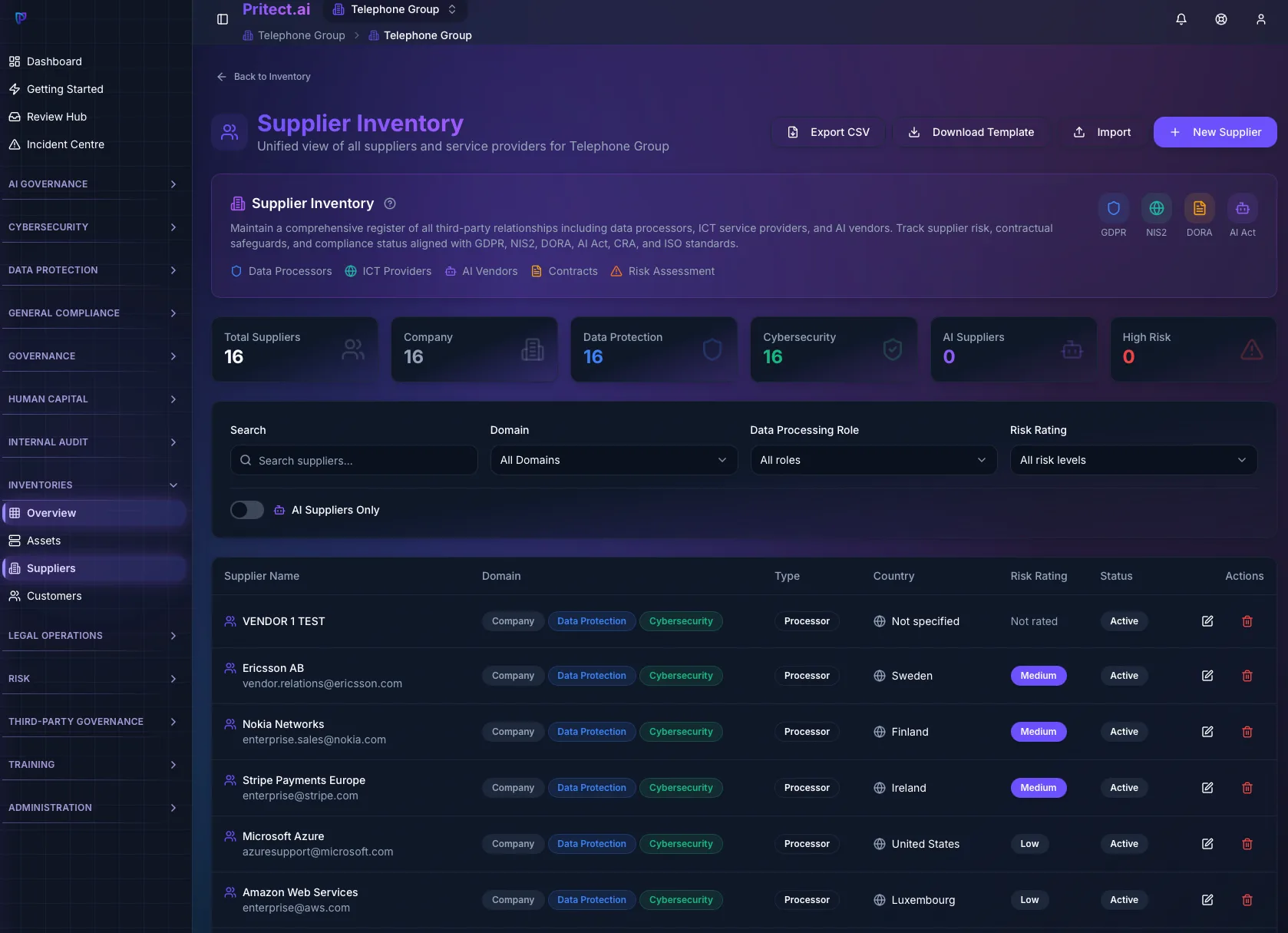The image size is (1288, 933).
Task: Click the Supplier Inventory help question icon
Action: 390,203
